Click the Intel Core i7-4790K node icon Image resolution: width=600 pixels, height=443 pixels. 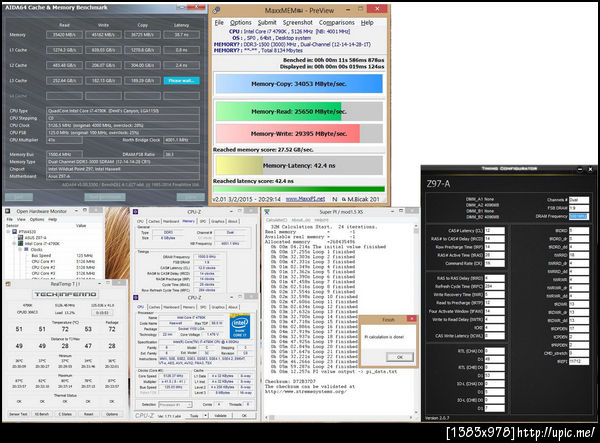(19, 241)
